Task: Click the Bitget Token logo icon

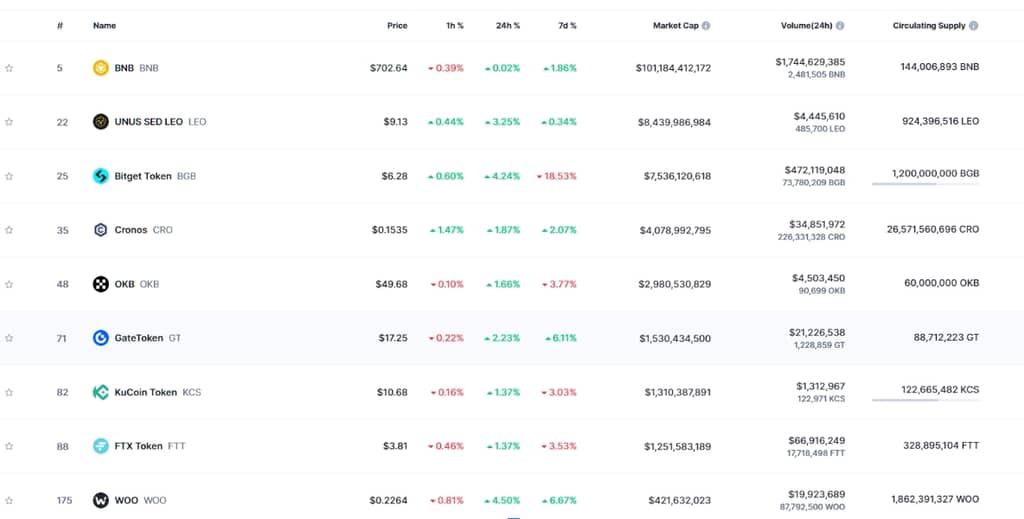Action: pyautogui.click(x=100, y=176)
